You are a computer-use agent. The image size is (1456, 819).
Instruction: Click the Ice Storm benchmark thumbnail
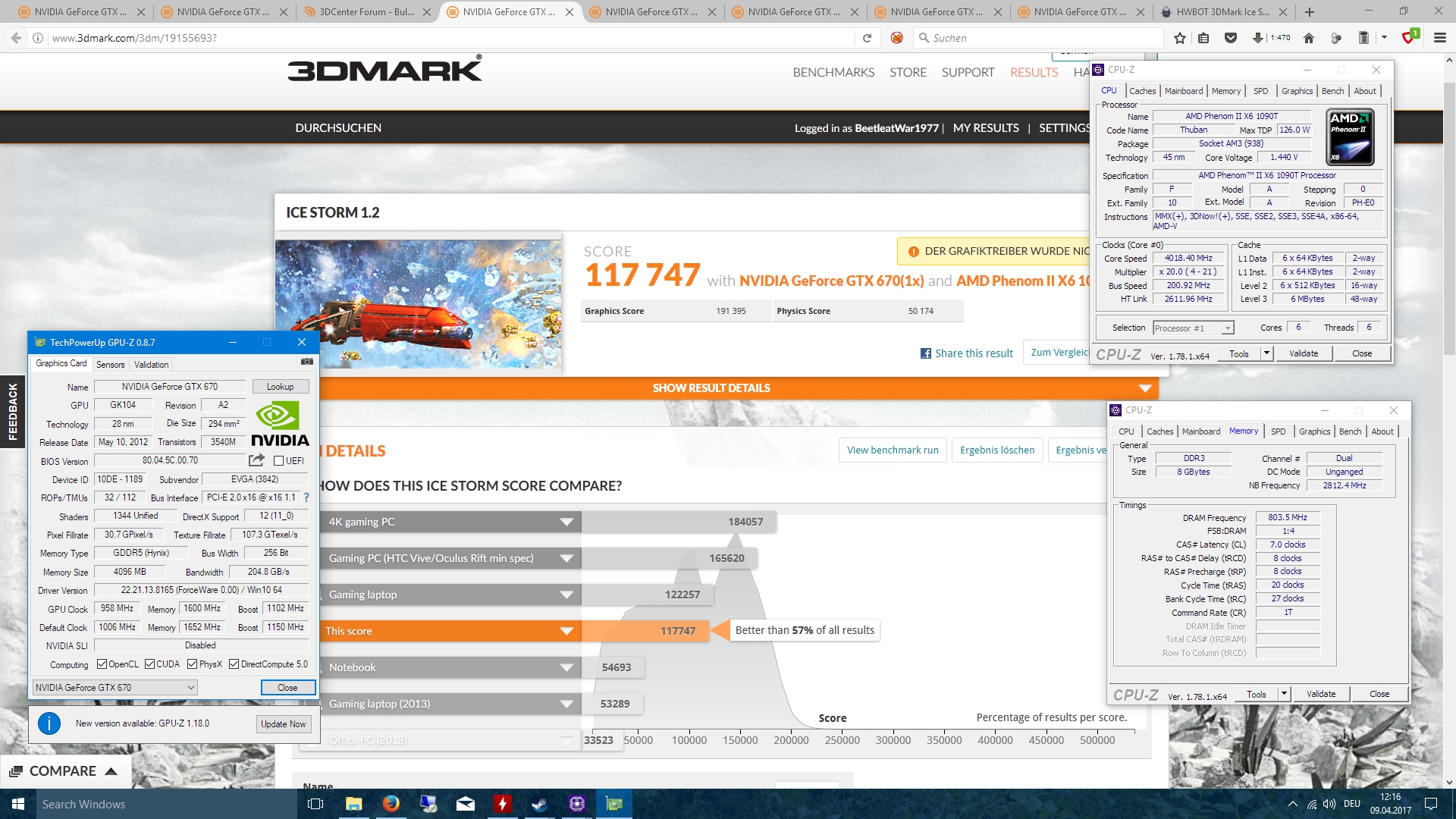click(x=419, y=303)
